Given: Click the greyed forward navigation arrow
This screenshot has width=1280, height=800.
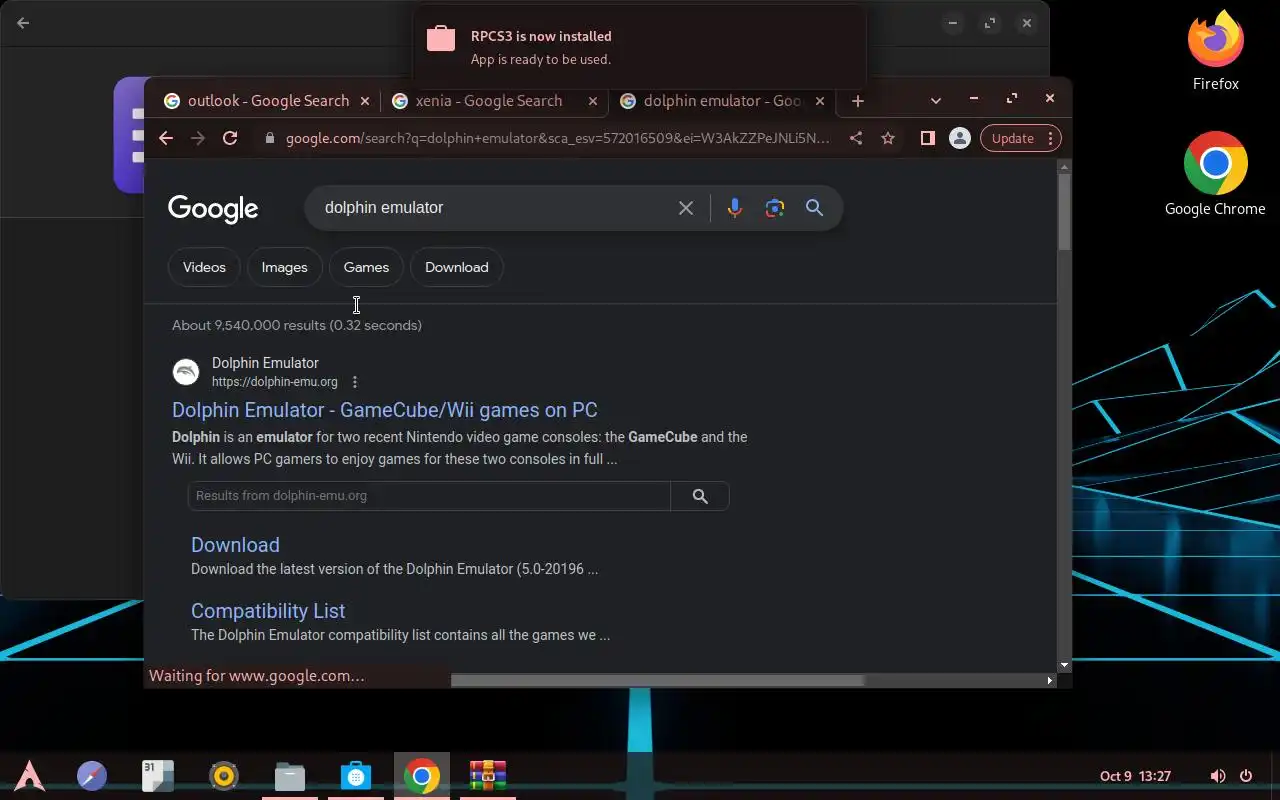Looking at the screenshot, I should [198, 138].
